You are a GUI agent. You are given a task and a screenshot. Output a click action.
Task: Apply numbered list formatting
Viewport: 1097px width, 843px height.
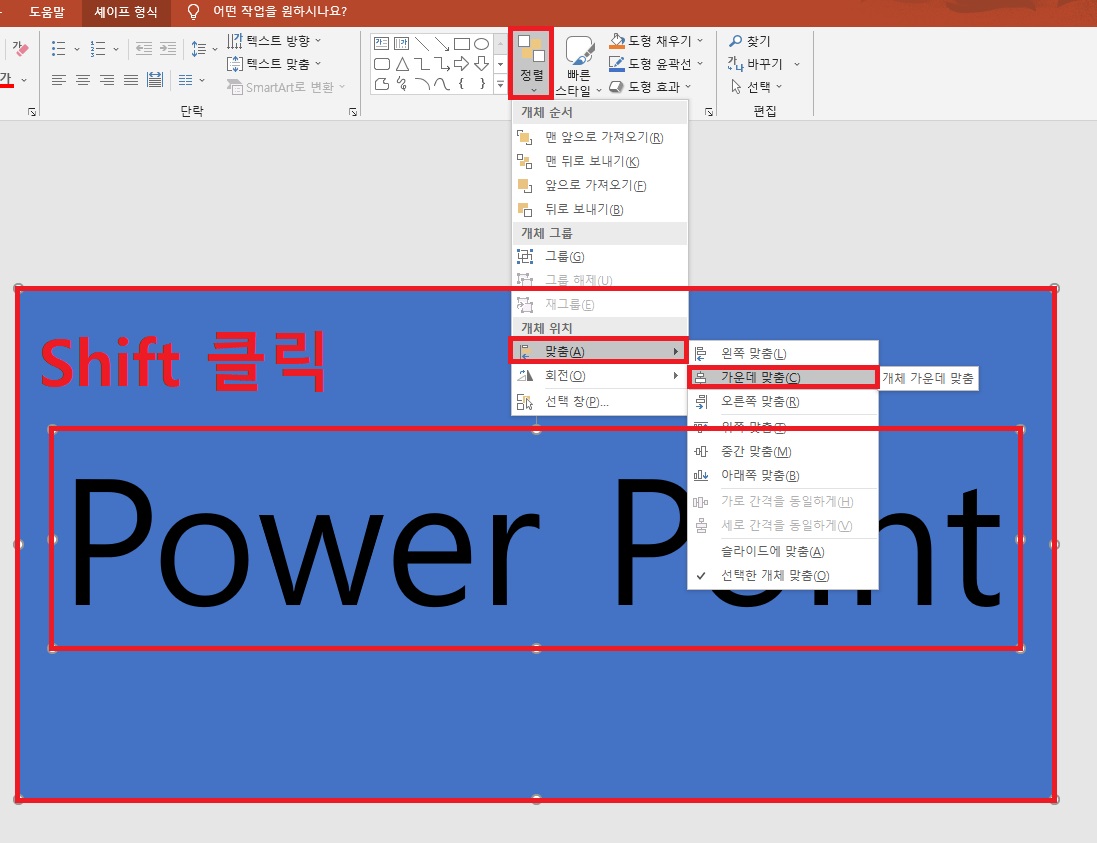[98, 48]
